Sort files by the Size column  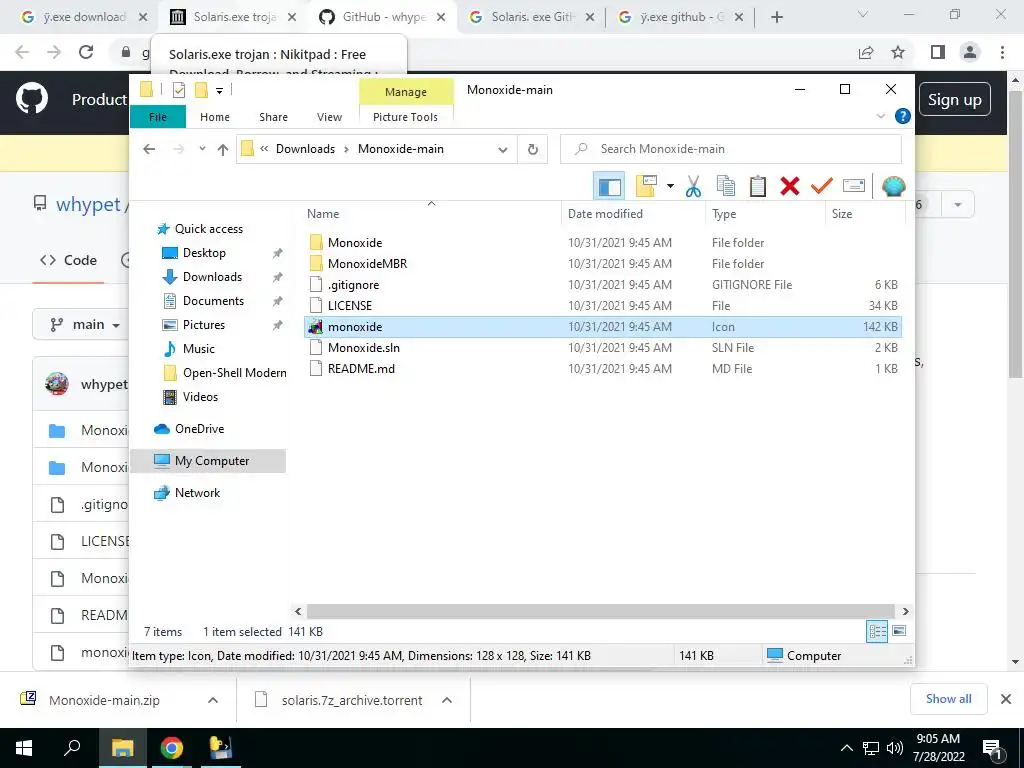865,214
